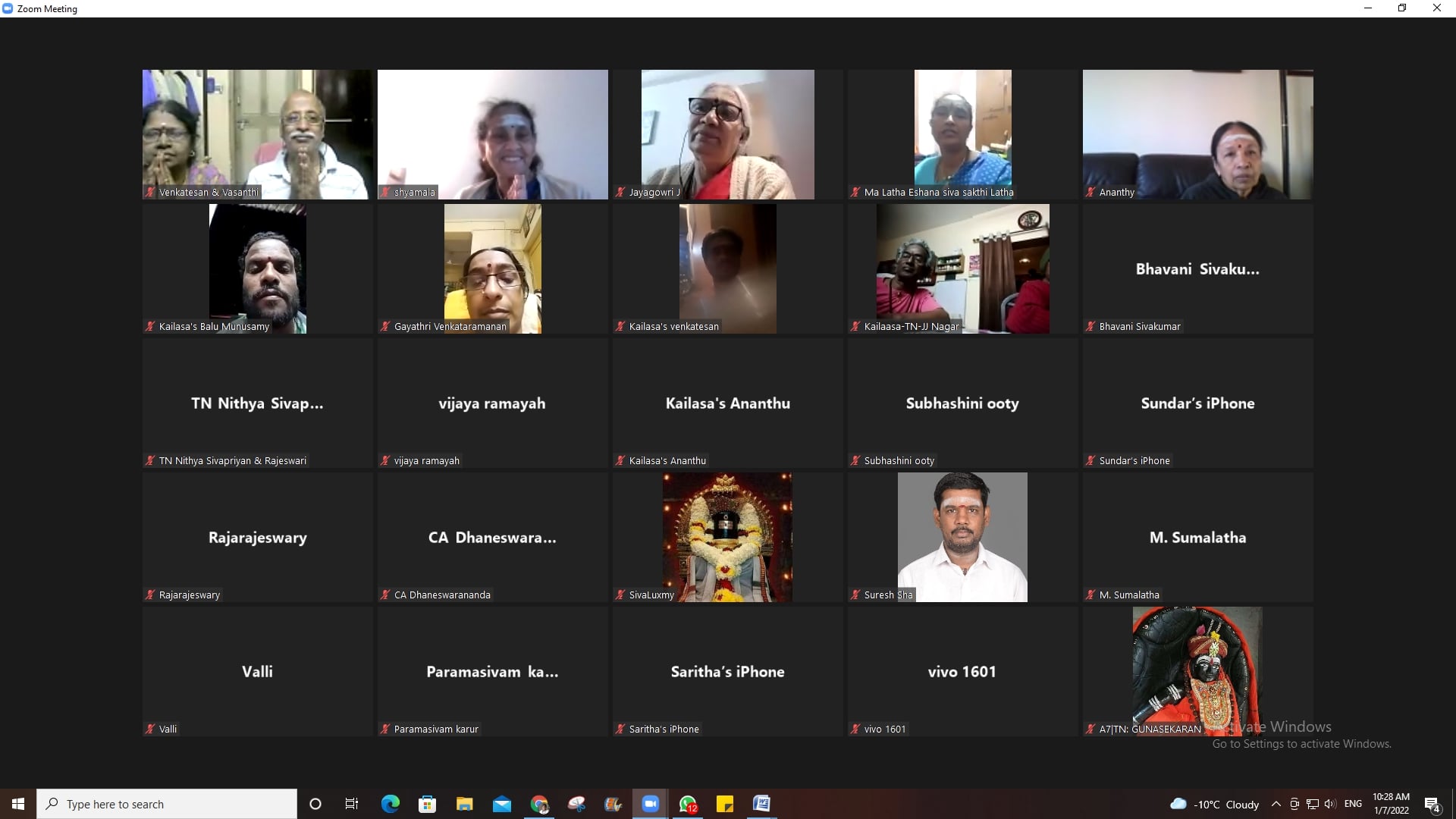The image size is (1456, 819).
Task: Click the 10:28 AM clock and date
Action: tap(1391, 804)
